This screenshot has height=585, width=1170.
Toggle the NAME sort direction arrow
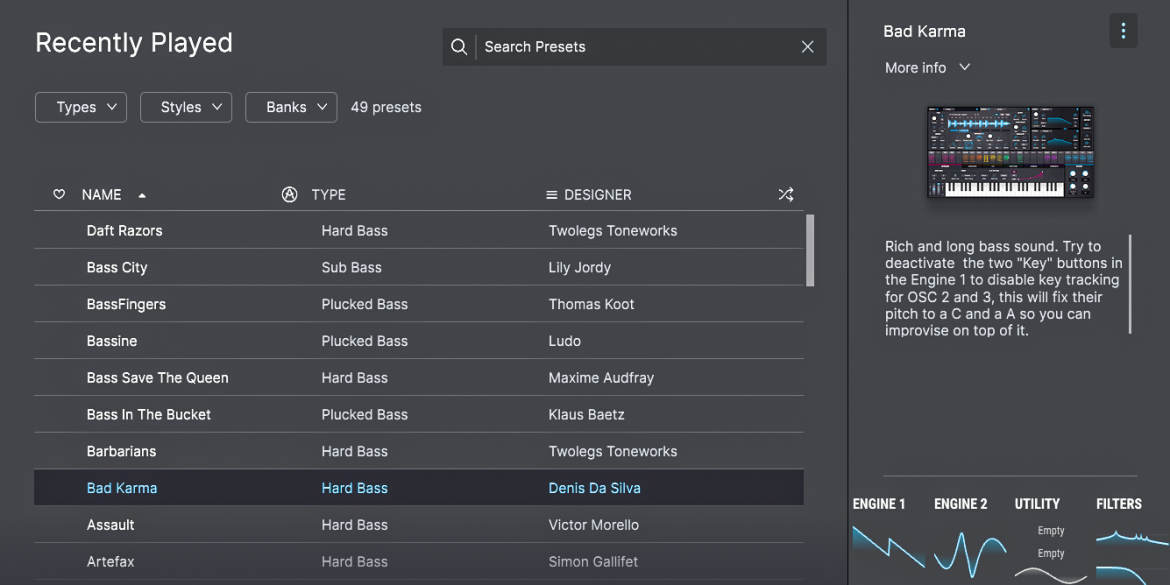[x=142, y=195]
